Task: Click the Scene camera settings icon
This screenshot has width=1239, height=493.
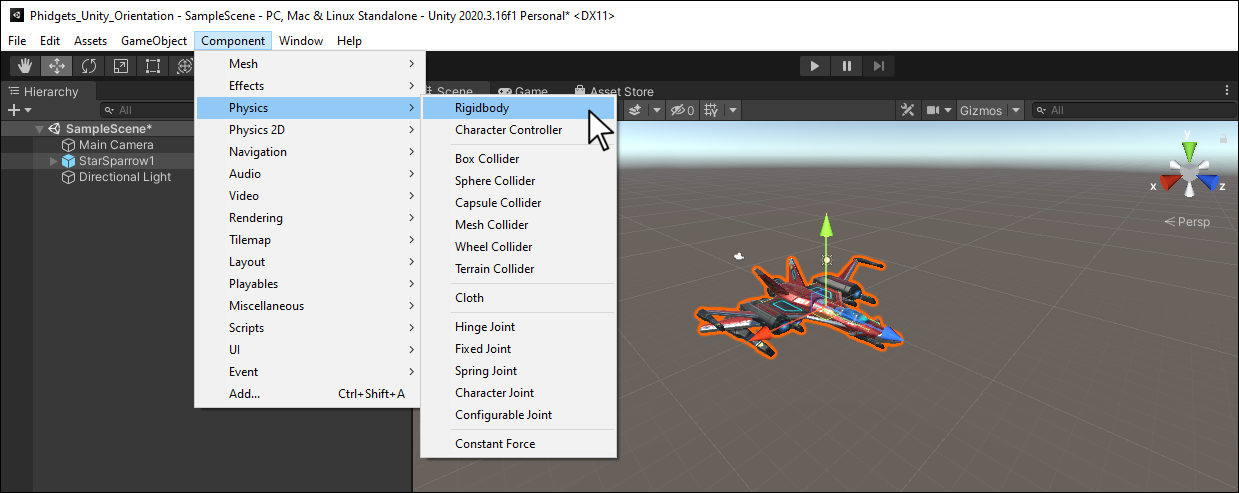Action: pos(933,110)
